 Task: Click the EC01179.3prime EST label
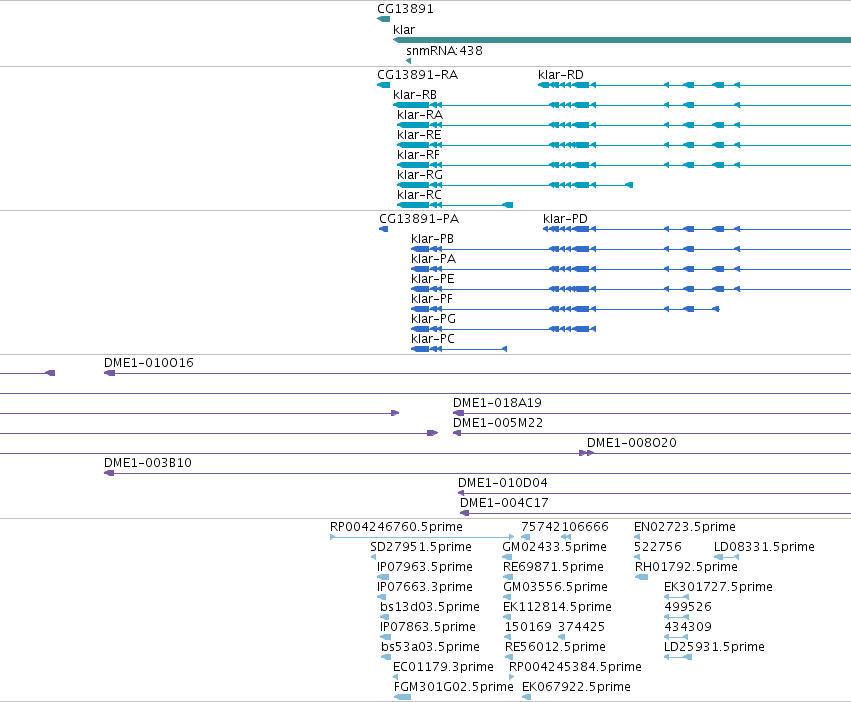point(443,667)
